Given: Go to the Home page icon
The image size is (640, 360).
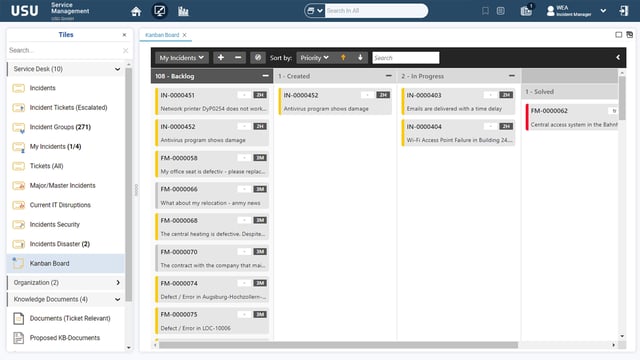Looking at the screenshot, I should [136, 11].
